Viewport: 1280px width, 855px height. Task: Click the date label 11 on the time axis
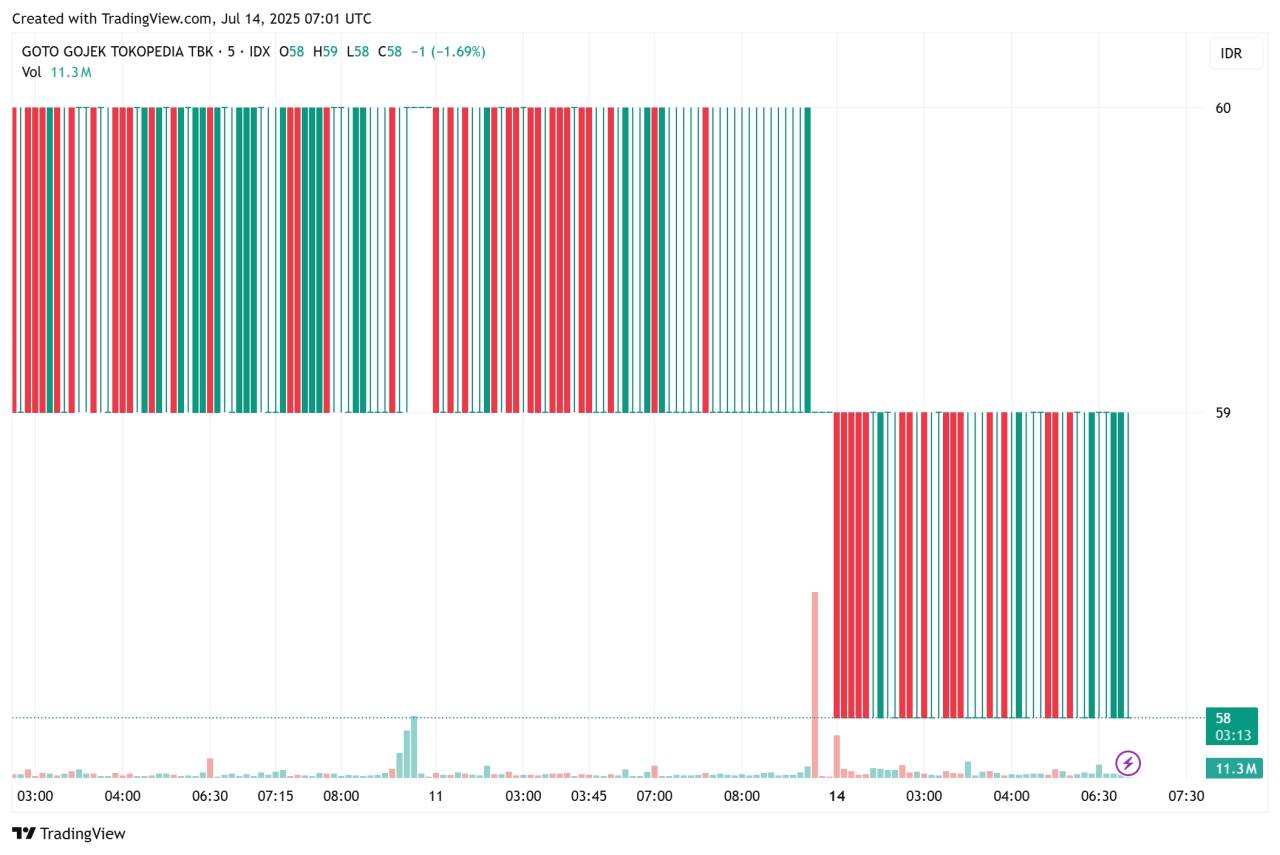click(x=435, y=796)
